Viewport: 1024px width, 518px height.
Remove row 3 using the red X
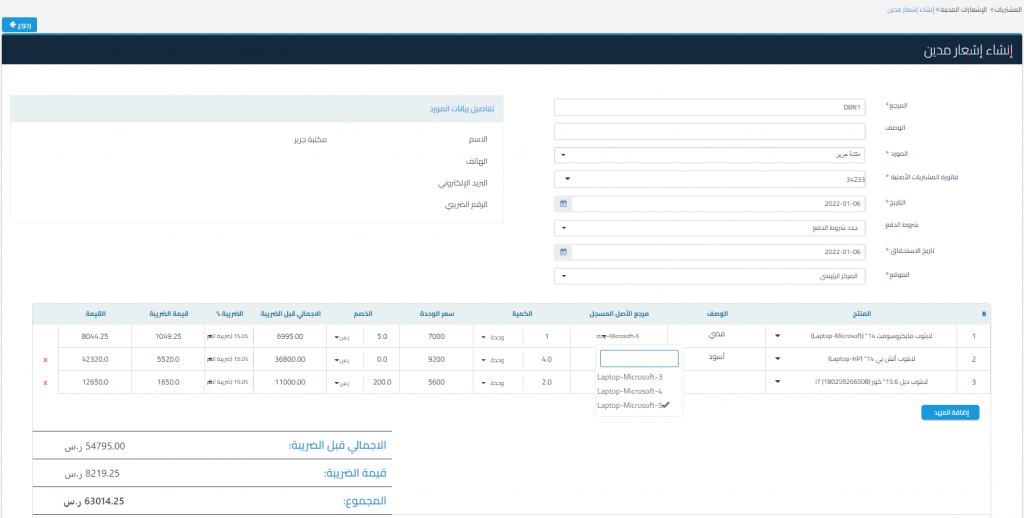click(45, 382)
